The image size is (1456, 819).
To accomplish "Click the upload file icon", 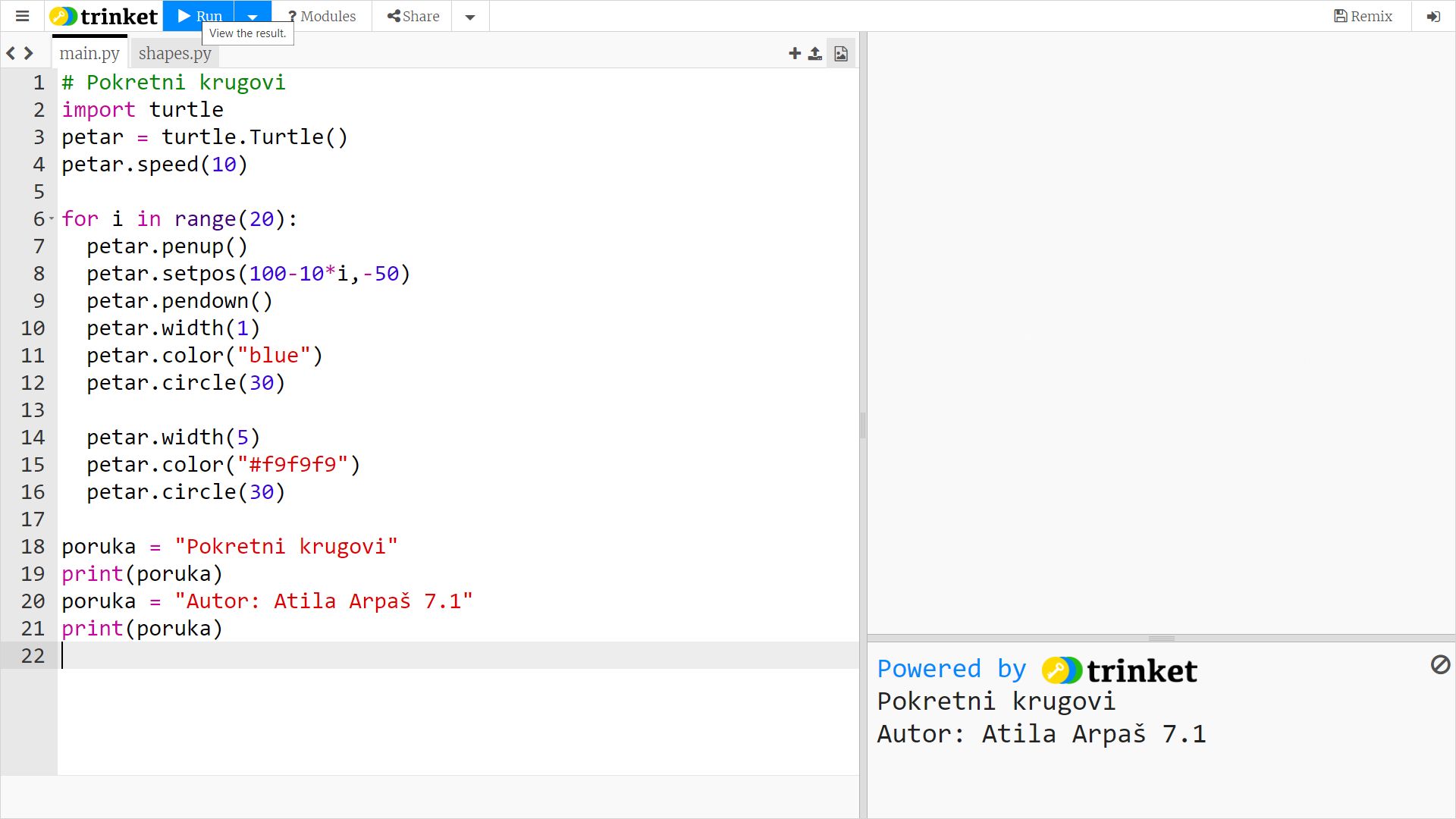I will point(815,53).
